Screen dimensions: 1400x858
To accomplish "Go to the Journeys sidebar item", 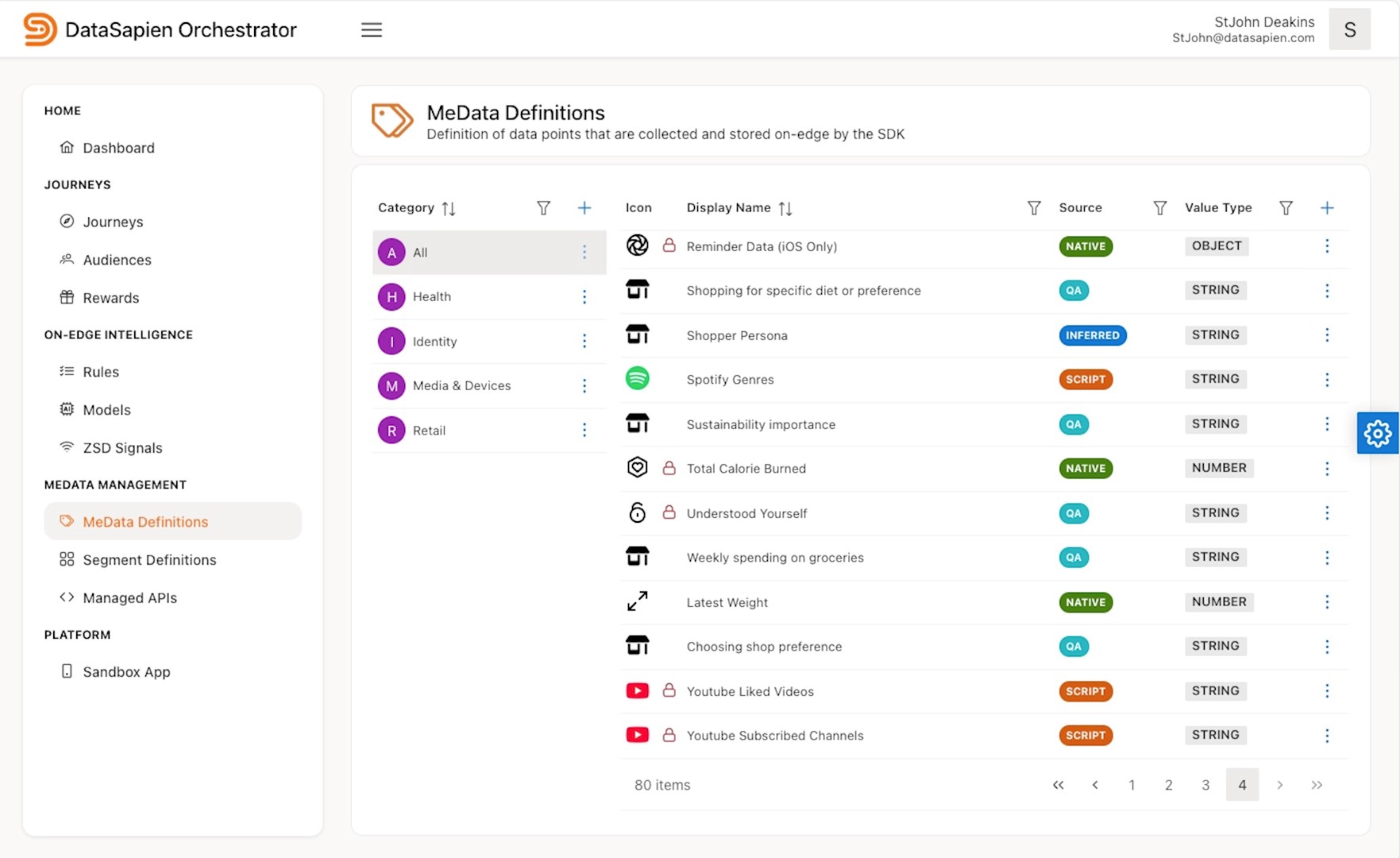I will click(x=113, y=222).
